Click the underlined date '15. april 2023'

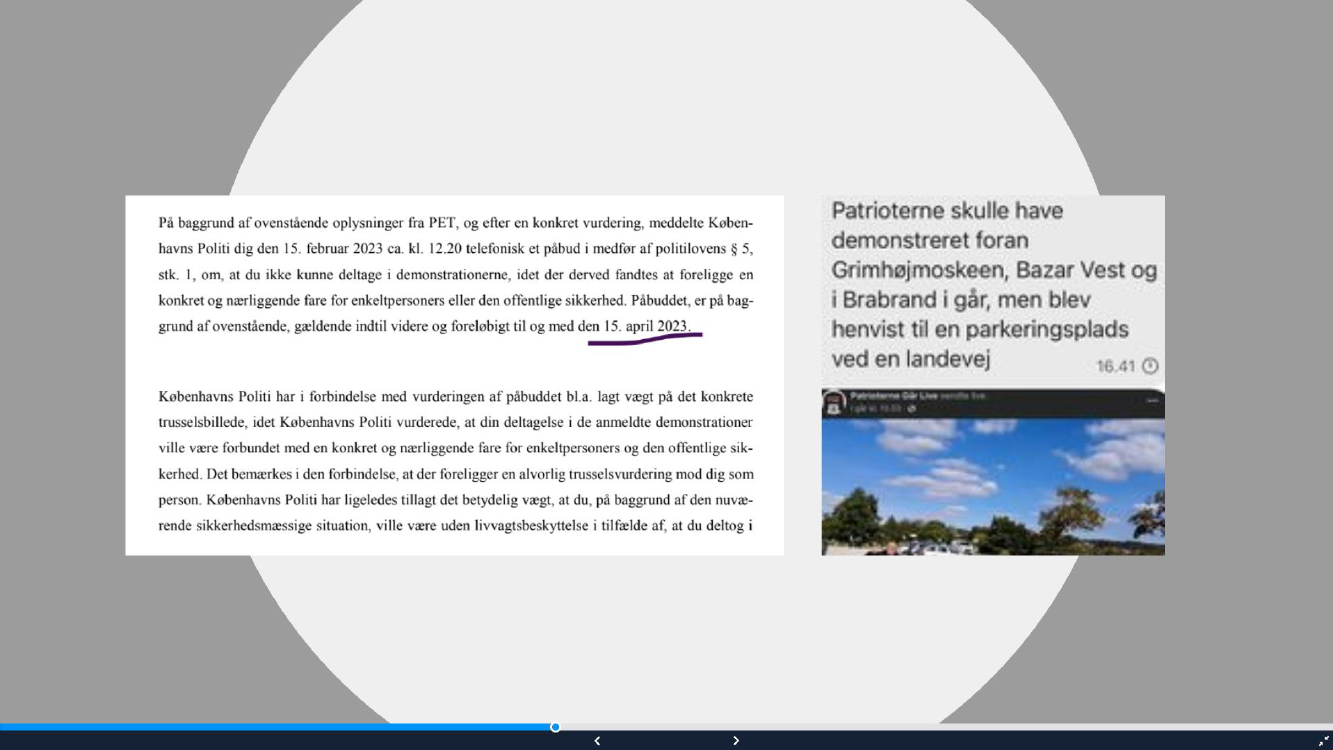click(646, 326)
